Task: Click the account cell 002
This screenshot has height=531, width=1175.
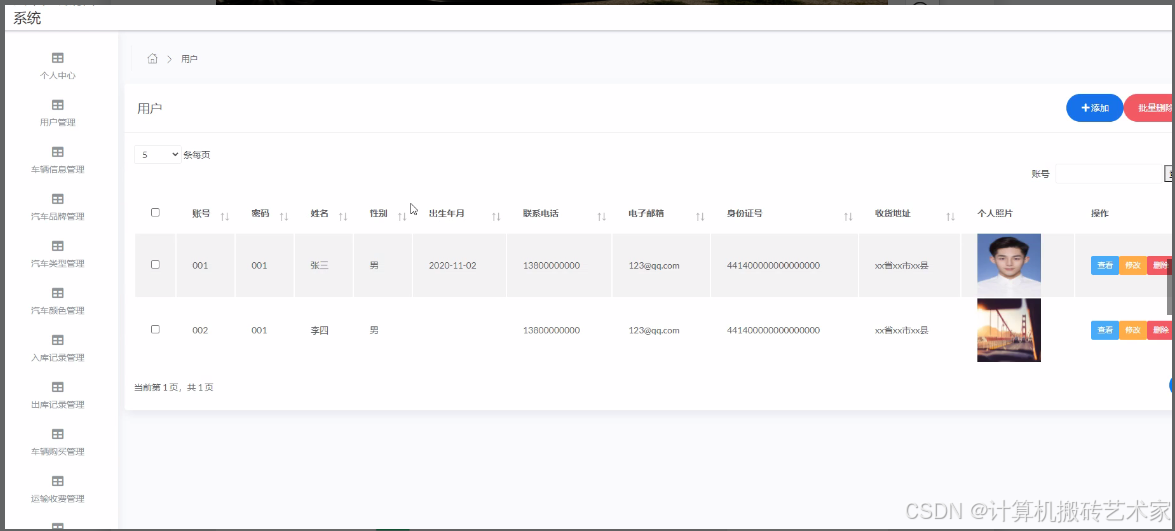Action: pyautogui.click(x=200, y=330)
